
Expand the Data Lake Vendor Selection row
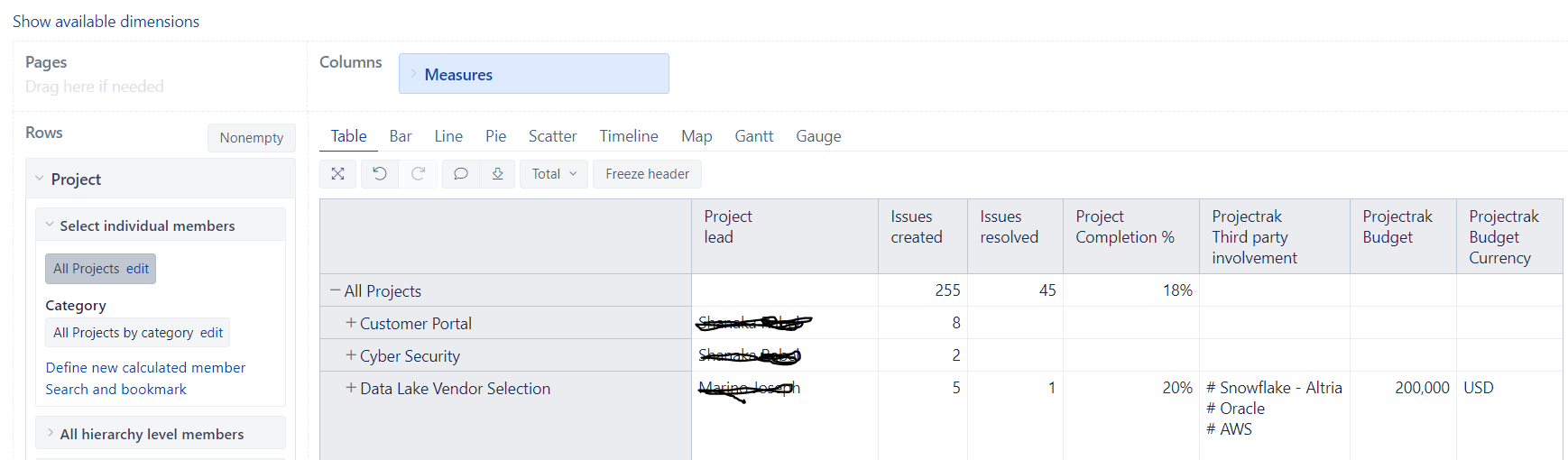pos(351,388)
